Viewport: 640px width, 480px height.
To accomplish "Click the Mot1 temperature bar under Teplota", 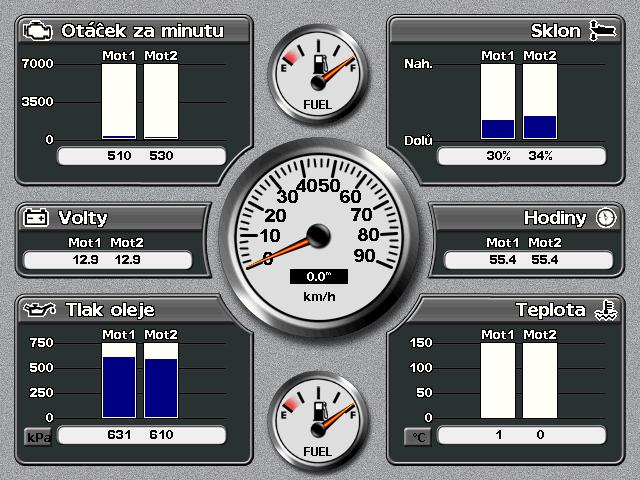I will (x=498, y=380).
